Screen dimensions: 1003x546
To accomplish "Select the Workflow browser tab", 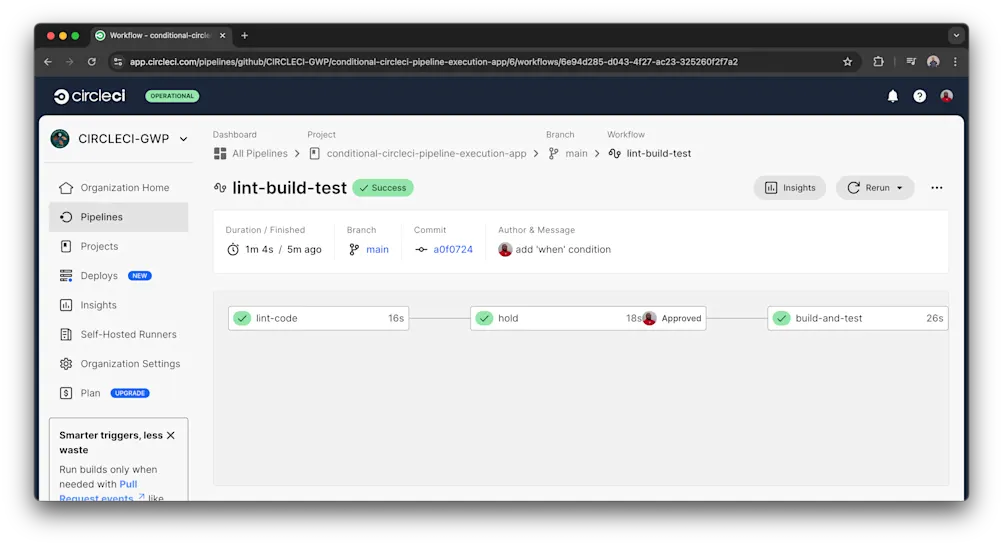I will [160, 36].
